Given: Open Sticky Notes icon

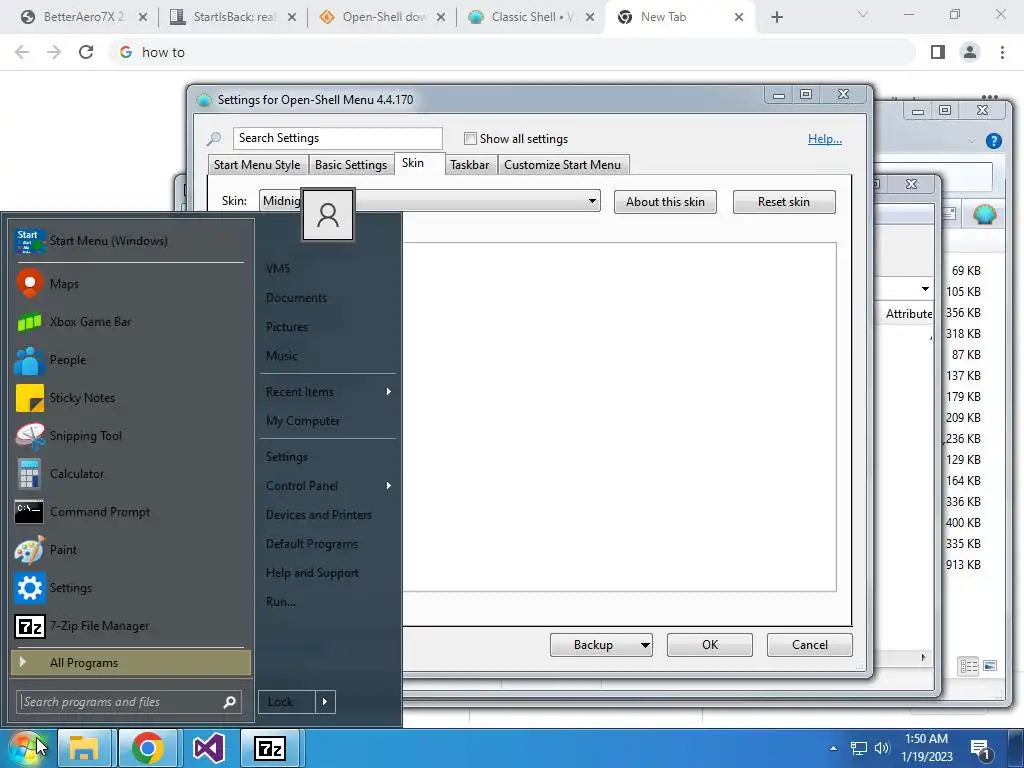Looking at the screenshot, I should click(29, 398).
